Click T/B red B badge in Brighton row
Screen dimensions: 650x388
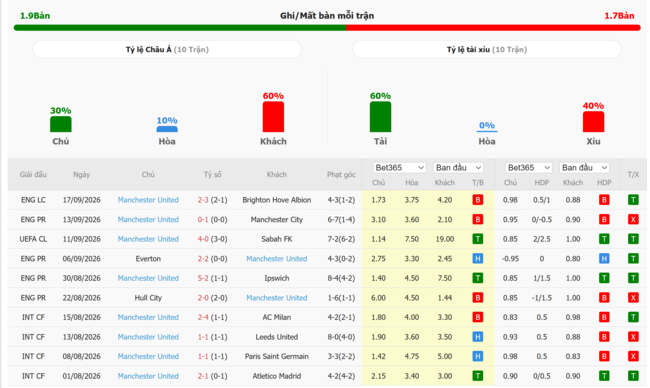[478, 200]
